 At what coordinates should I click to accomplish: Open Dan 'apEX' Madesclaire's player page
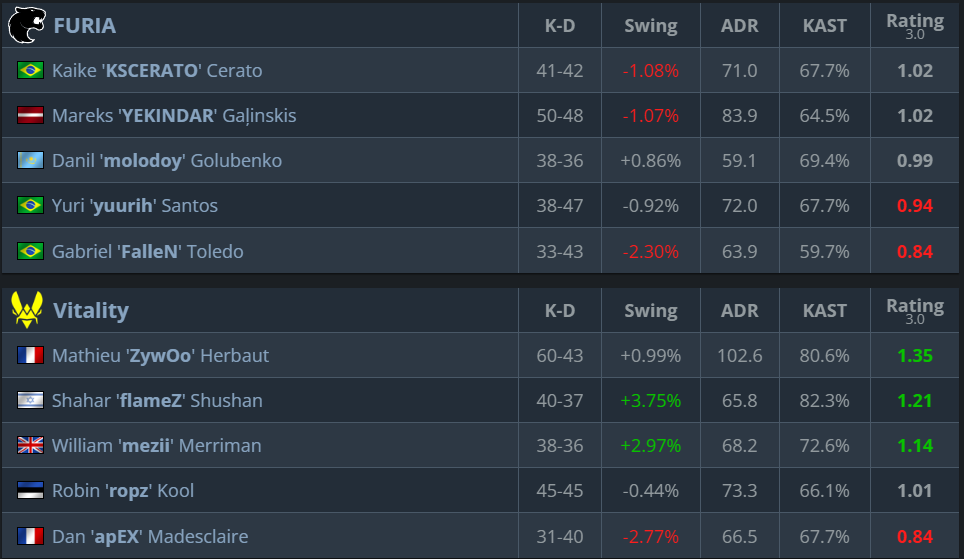coord(149,536)
